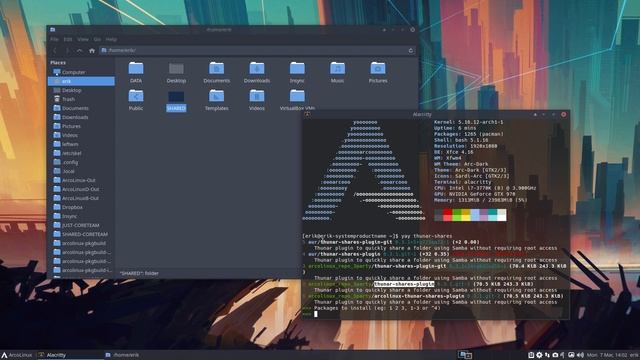This screenshot has height=360, width=640.
Task: Open the settings gear tray icon
Action: pyautogui.click(x=539, y=355)
